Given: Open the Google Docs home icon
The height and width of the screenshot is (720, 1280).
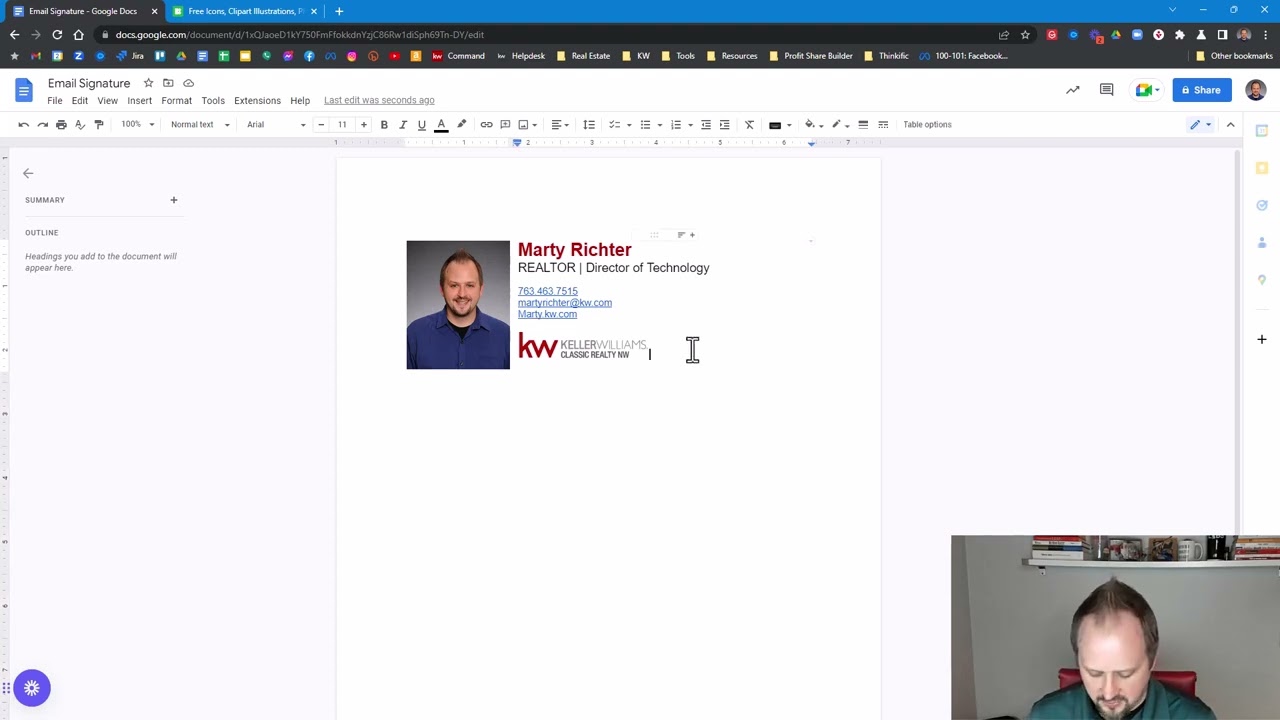Looking at the screenshot, I should click(x=23, y=91).
